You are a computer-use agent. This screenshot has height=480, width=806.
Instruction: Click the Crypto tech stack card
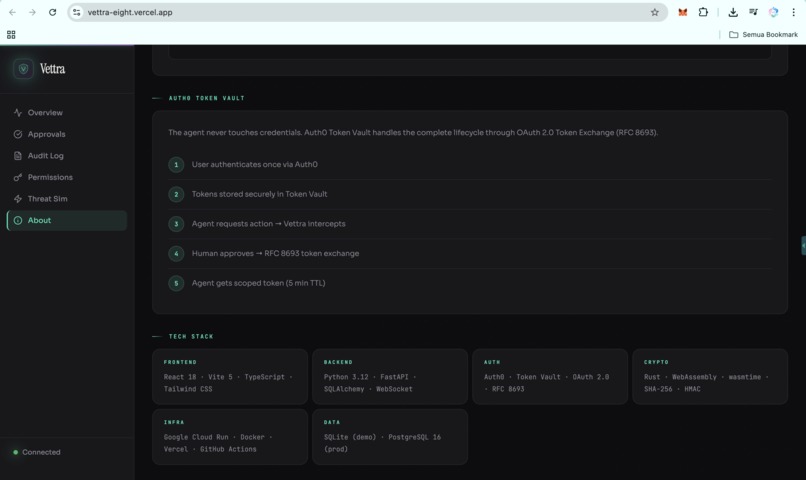click(710, 377)
